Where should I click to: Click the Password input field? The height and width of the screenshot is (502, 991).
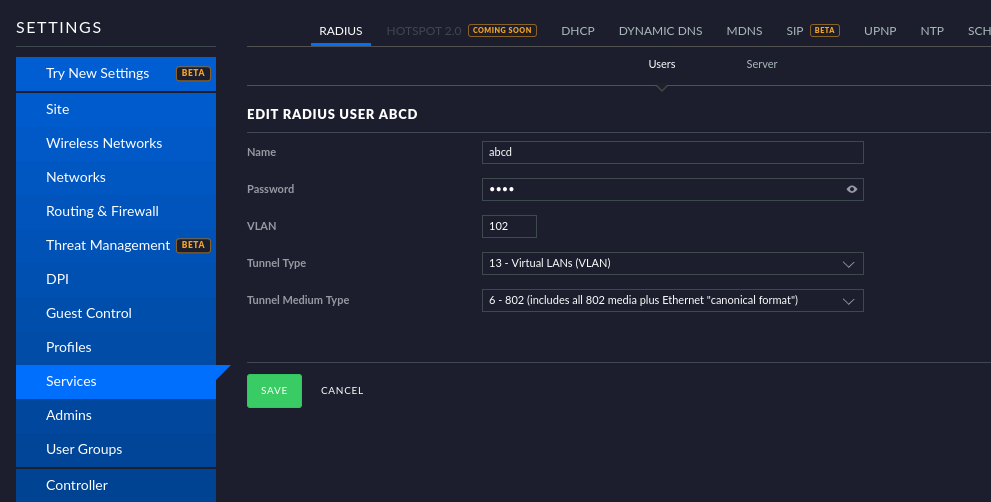click(672, 190)
